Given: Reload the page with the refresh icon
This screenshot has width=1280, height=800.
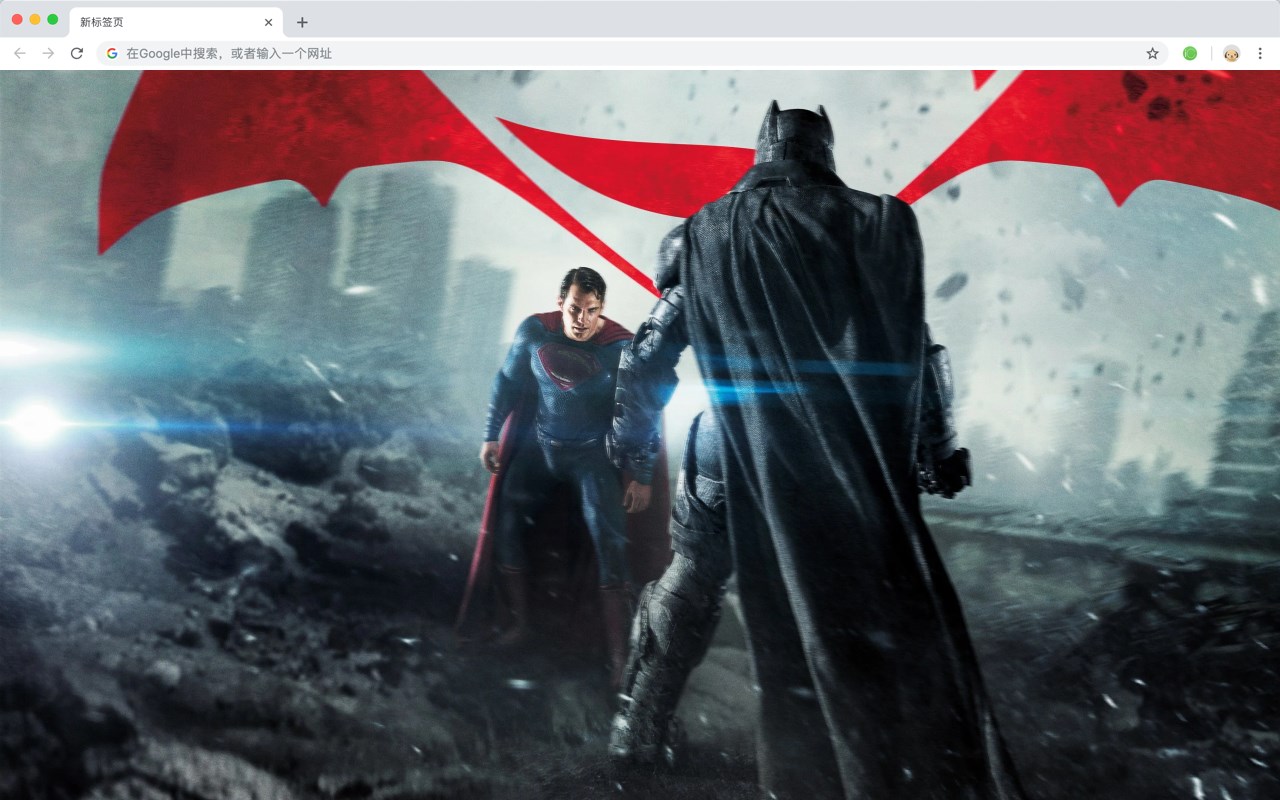Looking at the screenshot, I should [x=77, y=53].
